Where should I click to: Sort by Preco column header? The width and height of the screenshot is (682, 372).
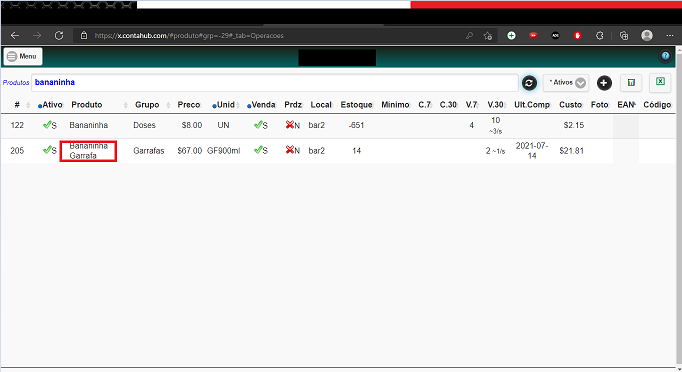[188, 105]
